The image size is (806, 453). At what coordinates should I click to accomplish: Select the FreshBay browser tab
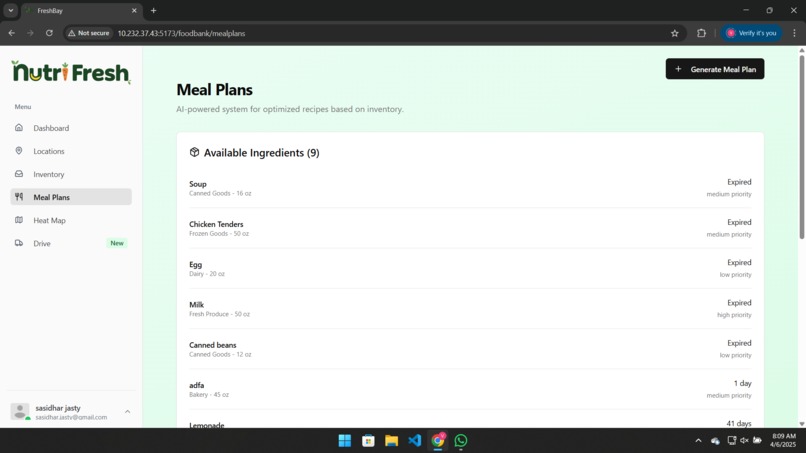82,10
